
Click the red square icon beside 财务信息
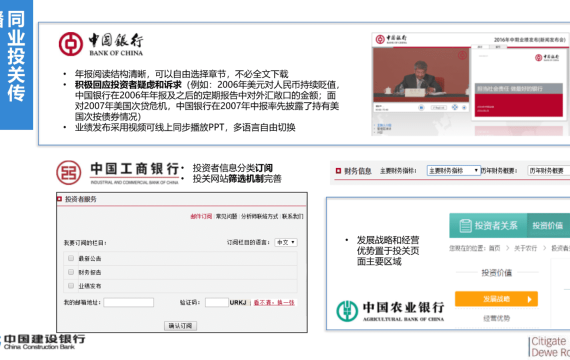338,171
